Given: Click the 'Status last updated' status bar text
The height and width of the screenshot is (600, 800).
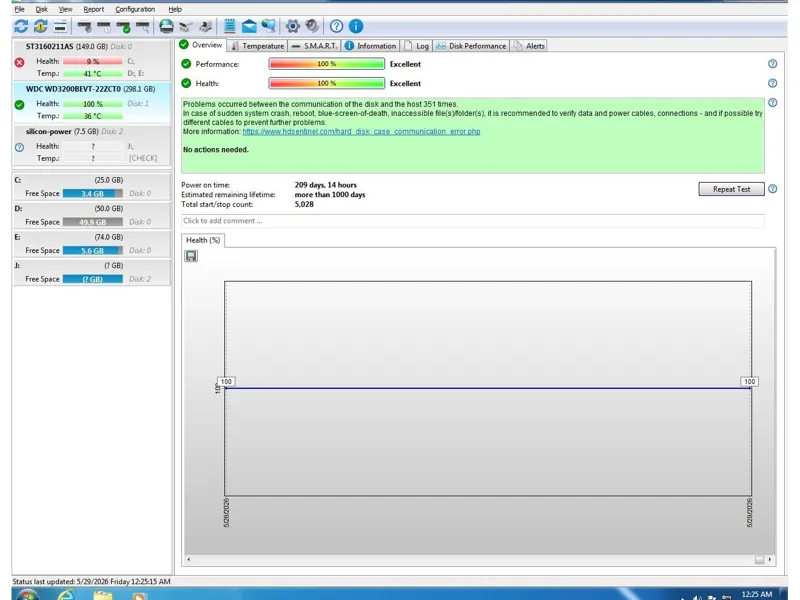Looking at the screenshot, I should pos(91,581).
